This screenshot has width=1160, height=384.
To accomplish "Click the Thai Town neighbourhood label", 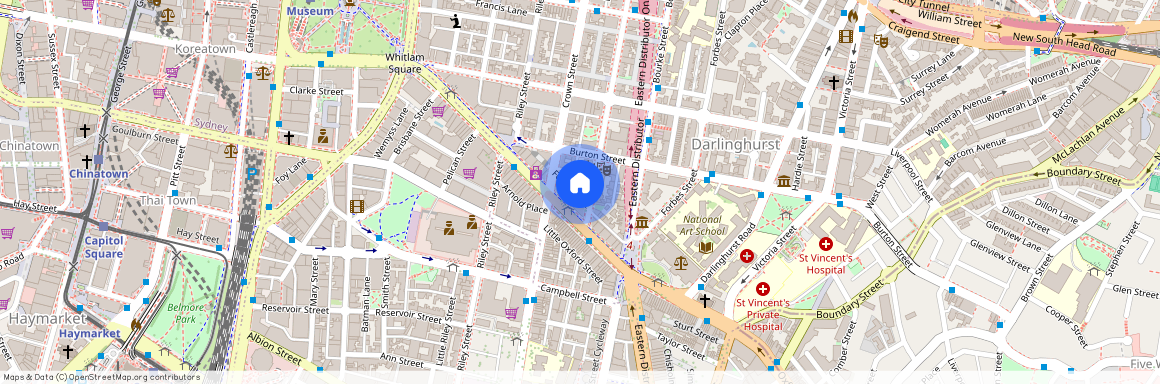I will tap(168, 201).
